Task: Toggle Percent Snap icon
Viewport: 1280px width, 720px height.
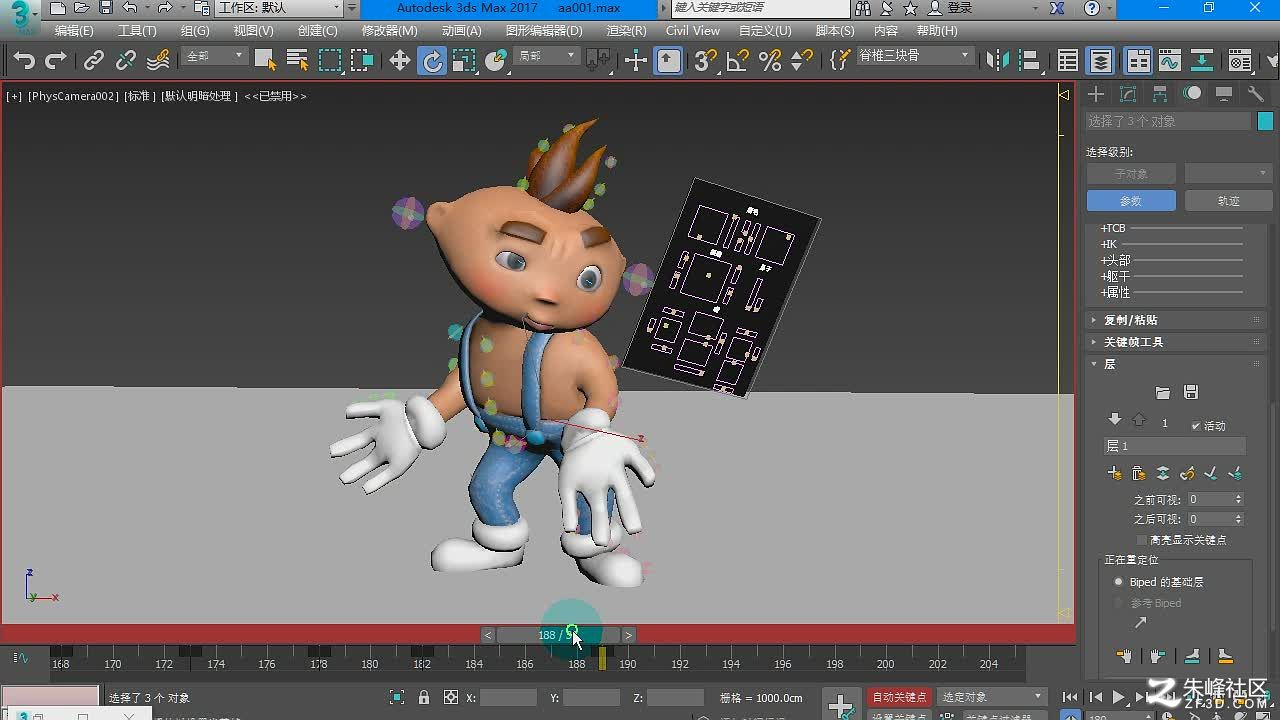Action: [x=770, y=61]
